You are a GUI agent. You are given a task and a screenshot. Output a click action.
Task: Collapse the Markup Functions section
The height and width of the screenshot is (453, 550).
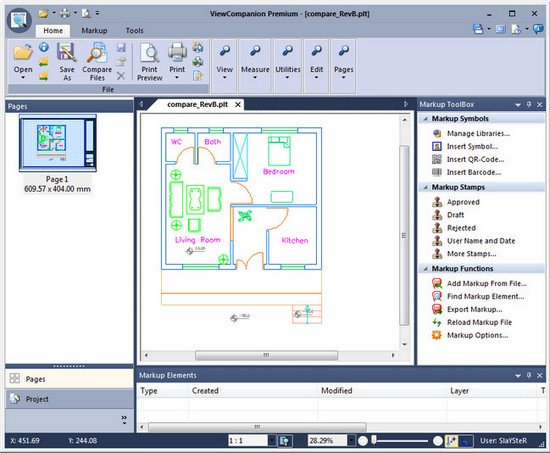(x=425, y=269)
